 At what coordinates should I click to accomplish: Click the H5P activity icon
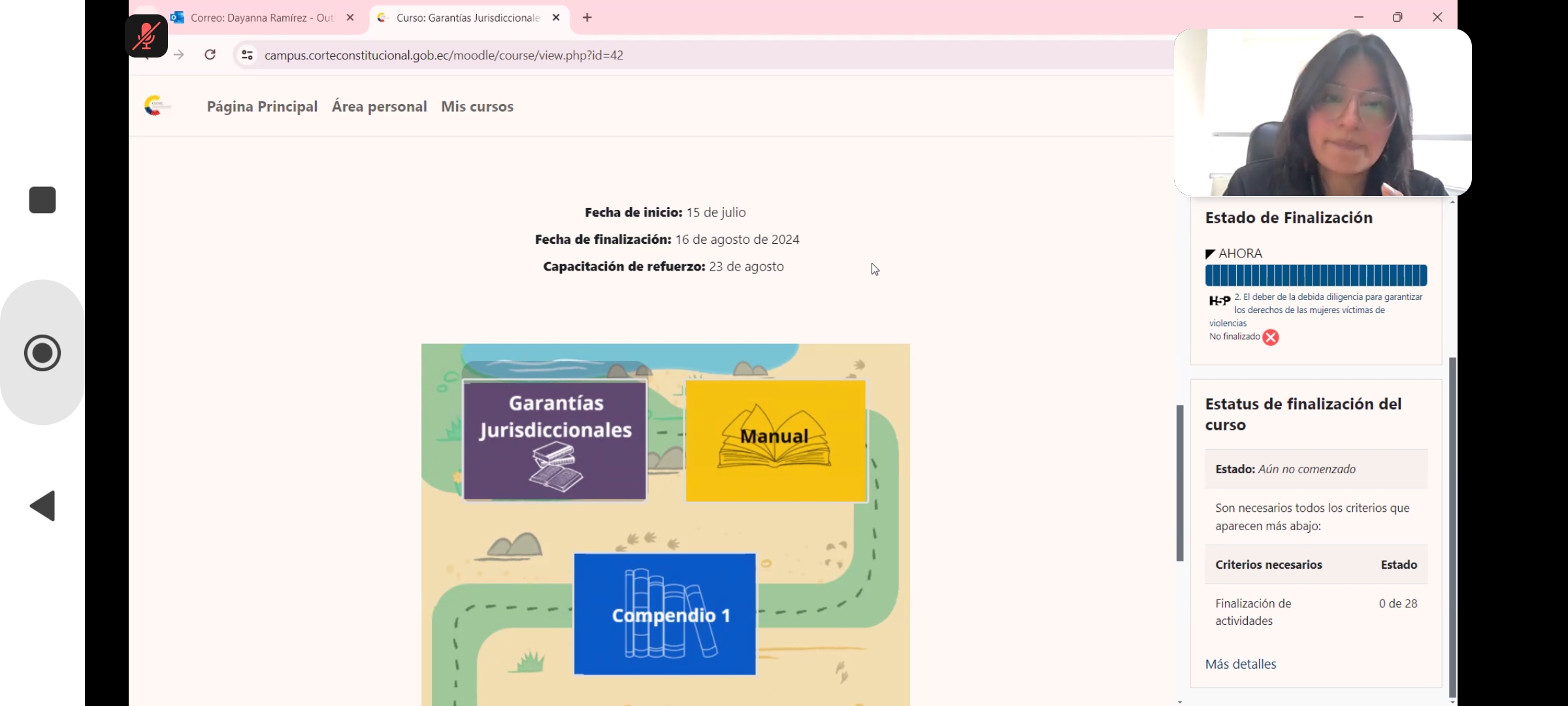point(1219,301)
